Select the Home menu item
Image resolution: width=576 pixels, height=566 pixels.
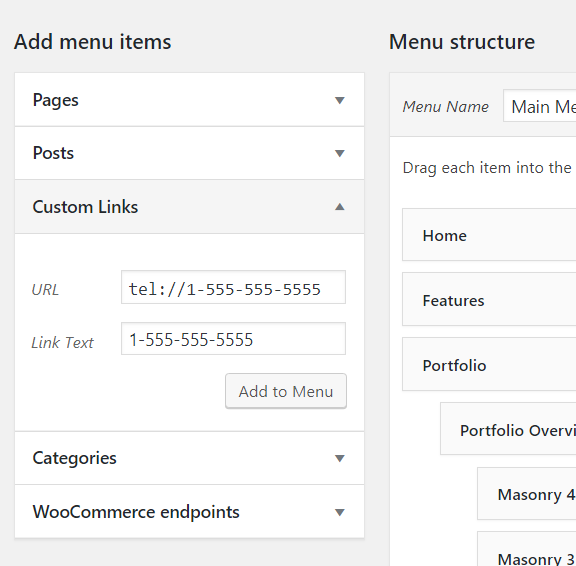(x=489, y=235)
